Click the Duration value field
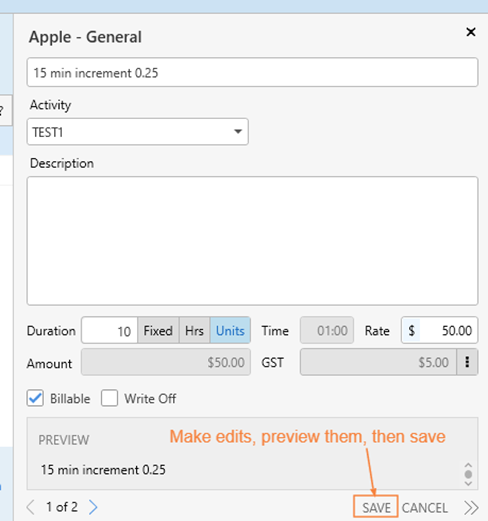Viewport: 488px width, 521px height. tap(109, 331)
